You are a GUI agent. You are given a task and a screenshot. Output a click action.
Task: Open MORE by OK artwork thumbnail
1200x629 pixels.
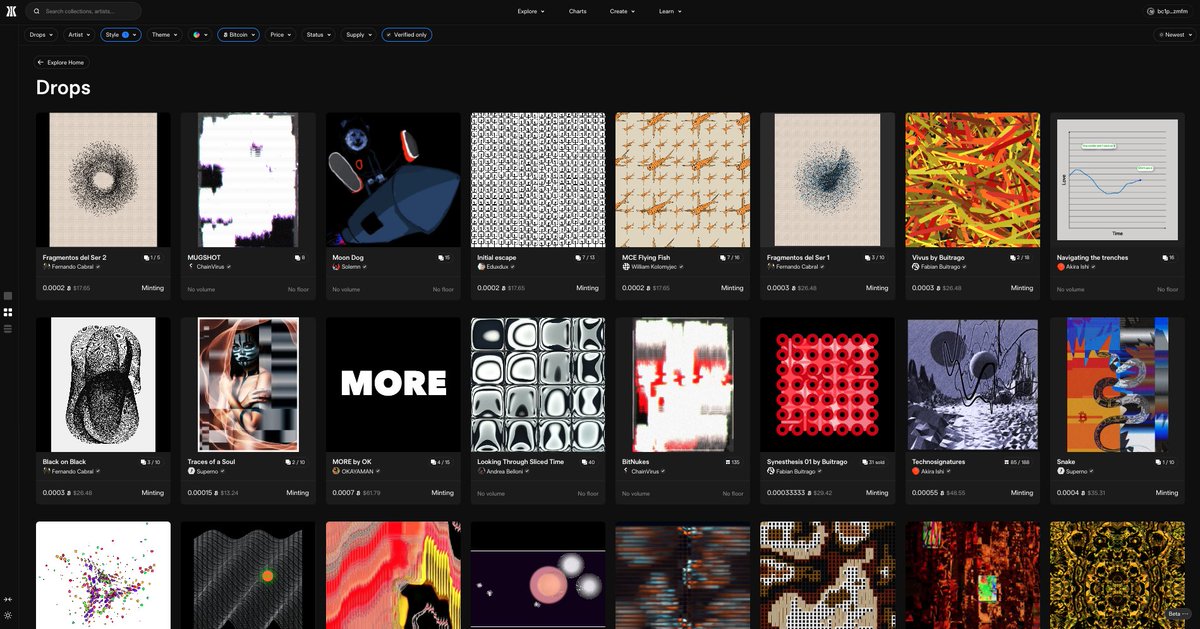[x=393, y=385]
